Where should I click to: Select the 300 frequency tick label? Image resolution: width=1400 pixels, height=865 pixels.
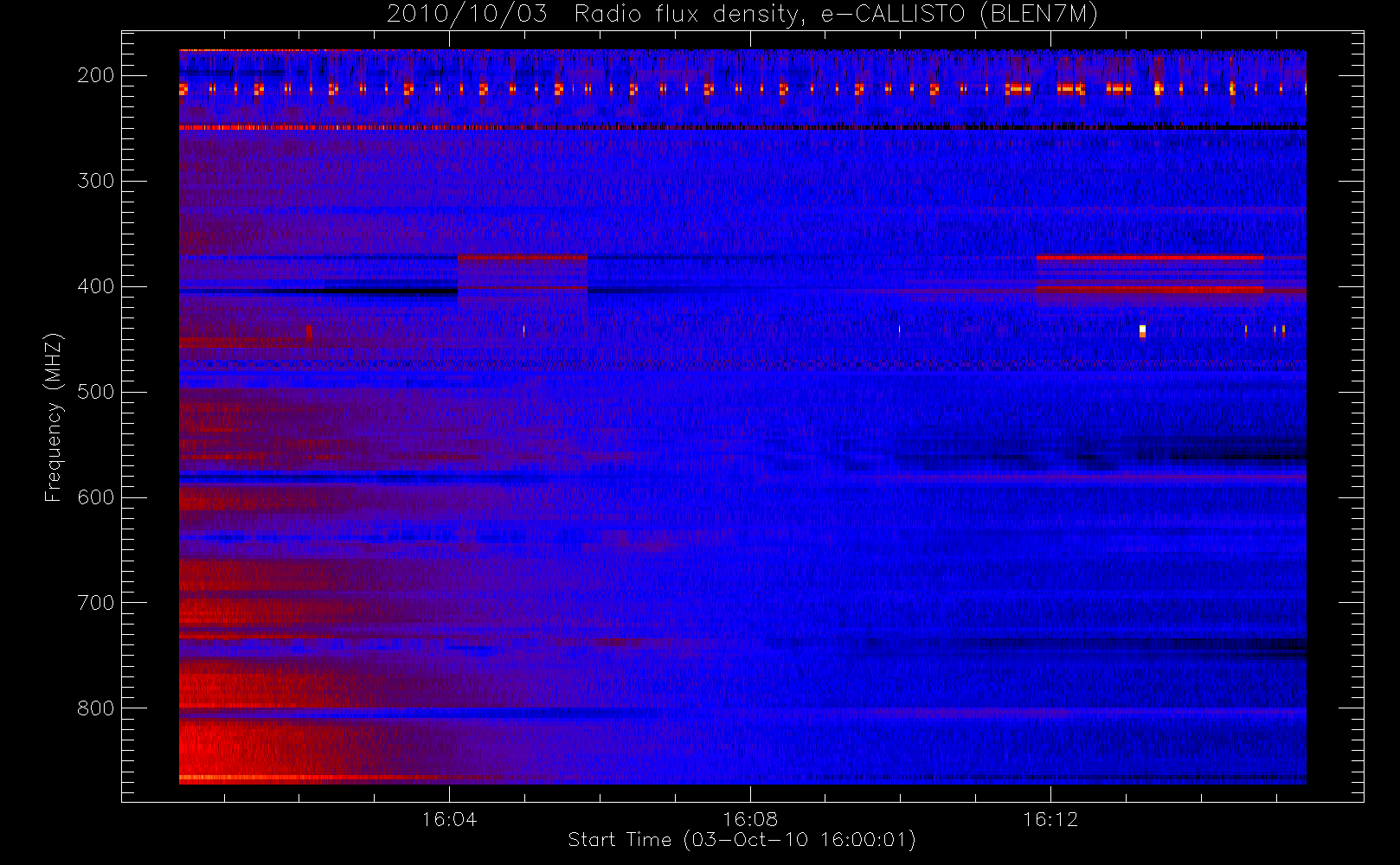(x=95, y=181)
